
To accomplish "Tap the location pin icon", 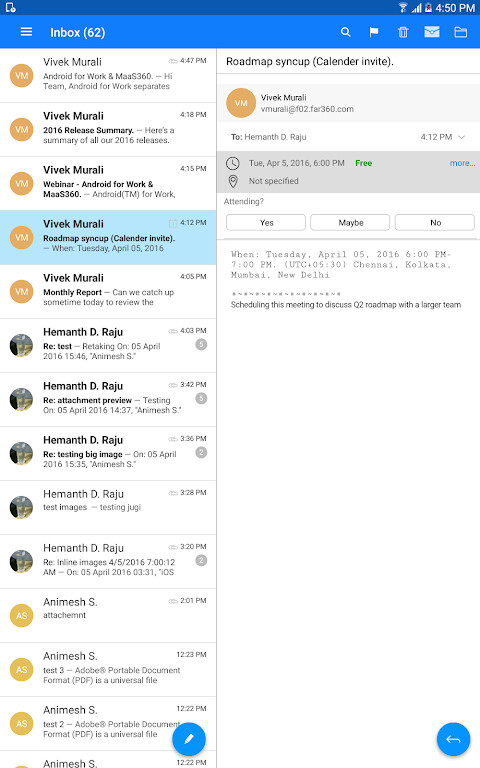I will [x=233, y=181].
